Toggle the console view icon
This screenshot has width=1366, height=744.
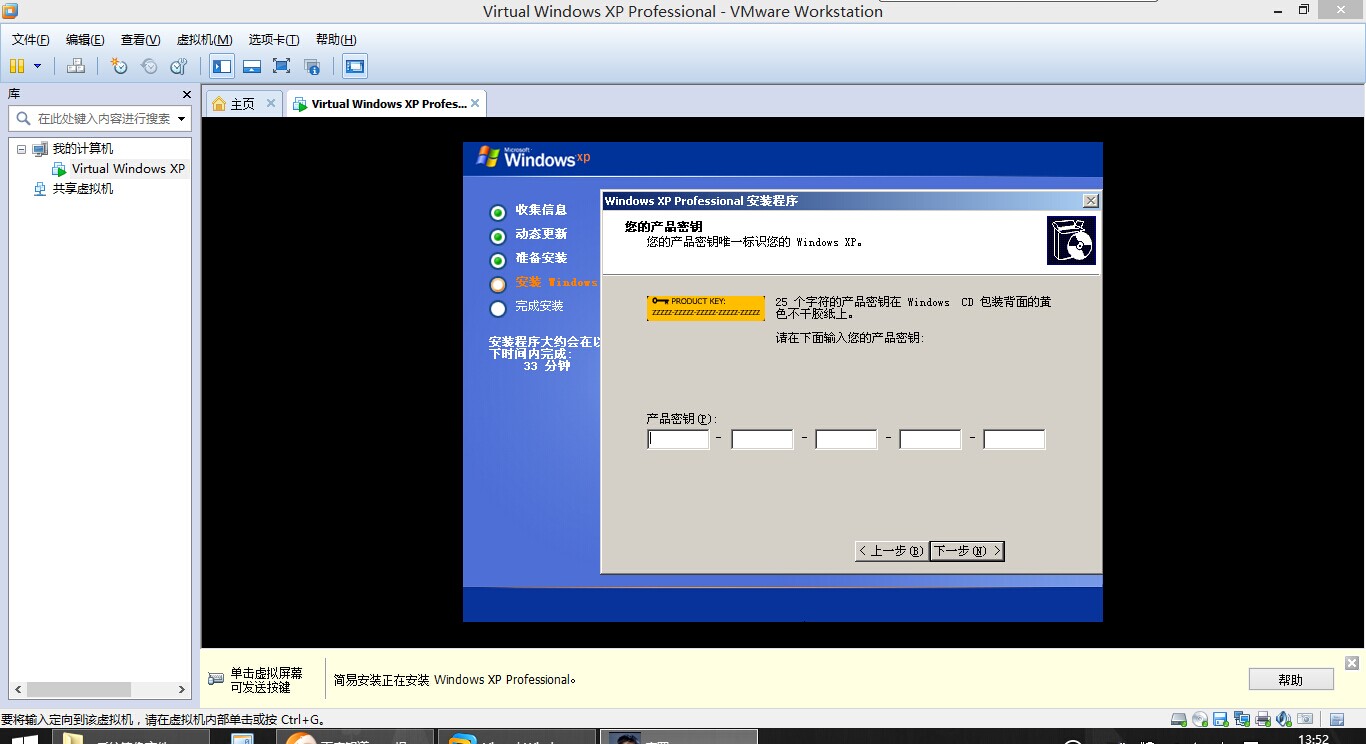coord(354,66)
